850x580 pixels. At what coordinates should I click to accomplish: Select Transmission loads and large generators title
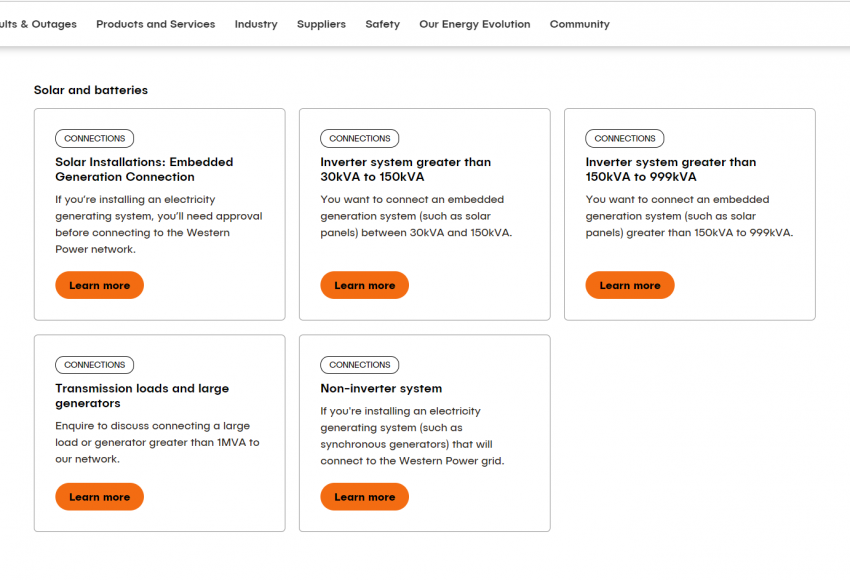[x=142, y=395]
